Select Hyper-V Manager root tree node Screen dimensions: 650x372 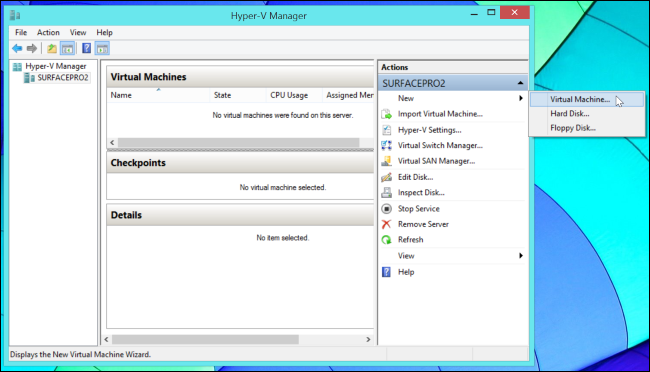pyautogui.click(x=56, y=66)
